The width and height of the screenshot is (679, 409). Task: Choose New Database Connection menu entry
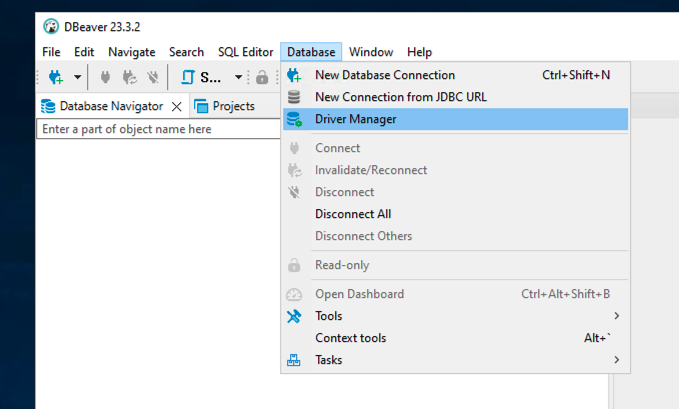[x=456, y=75]
